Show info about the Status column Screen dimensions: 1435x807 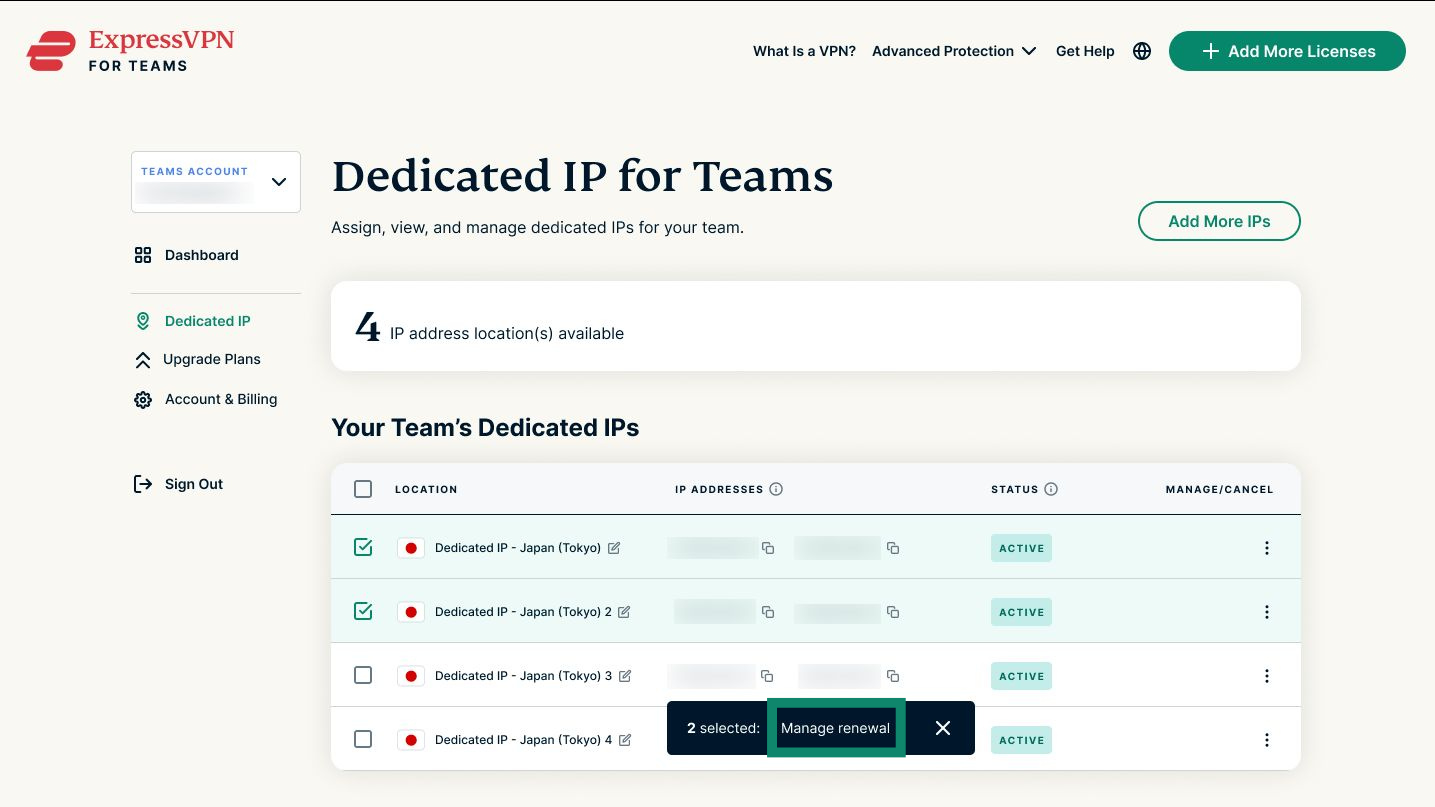click(1051, 489)
